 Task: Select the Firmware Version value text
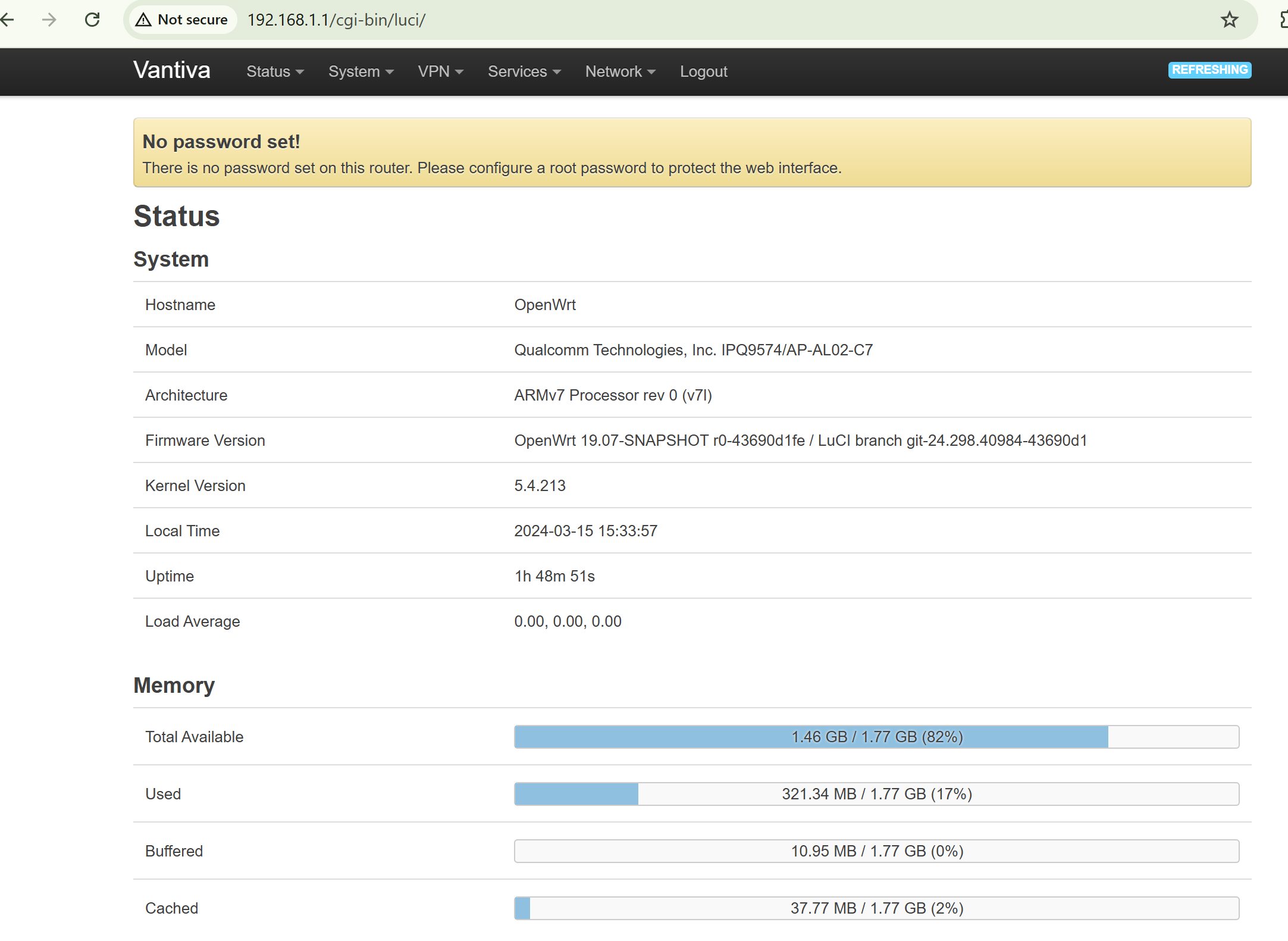(800, 440)
